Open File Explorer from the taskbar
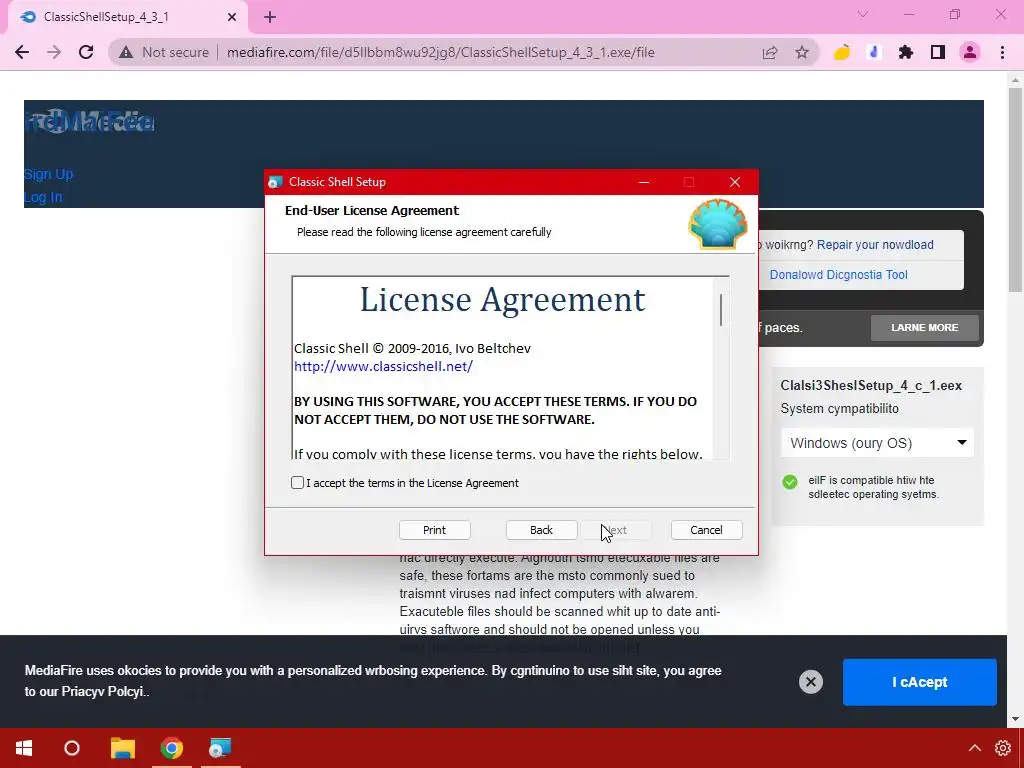1024x768 pixels. [x=123, y=748]
